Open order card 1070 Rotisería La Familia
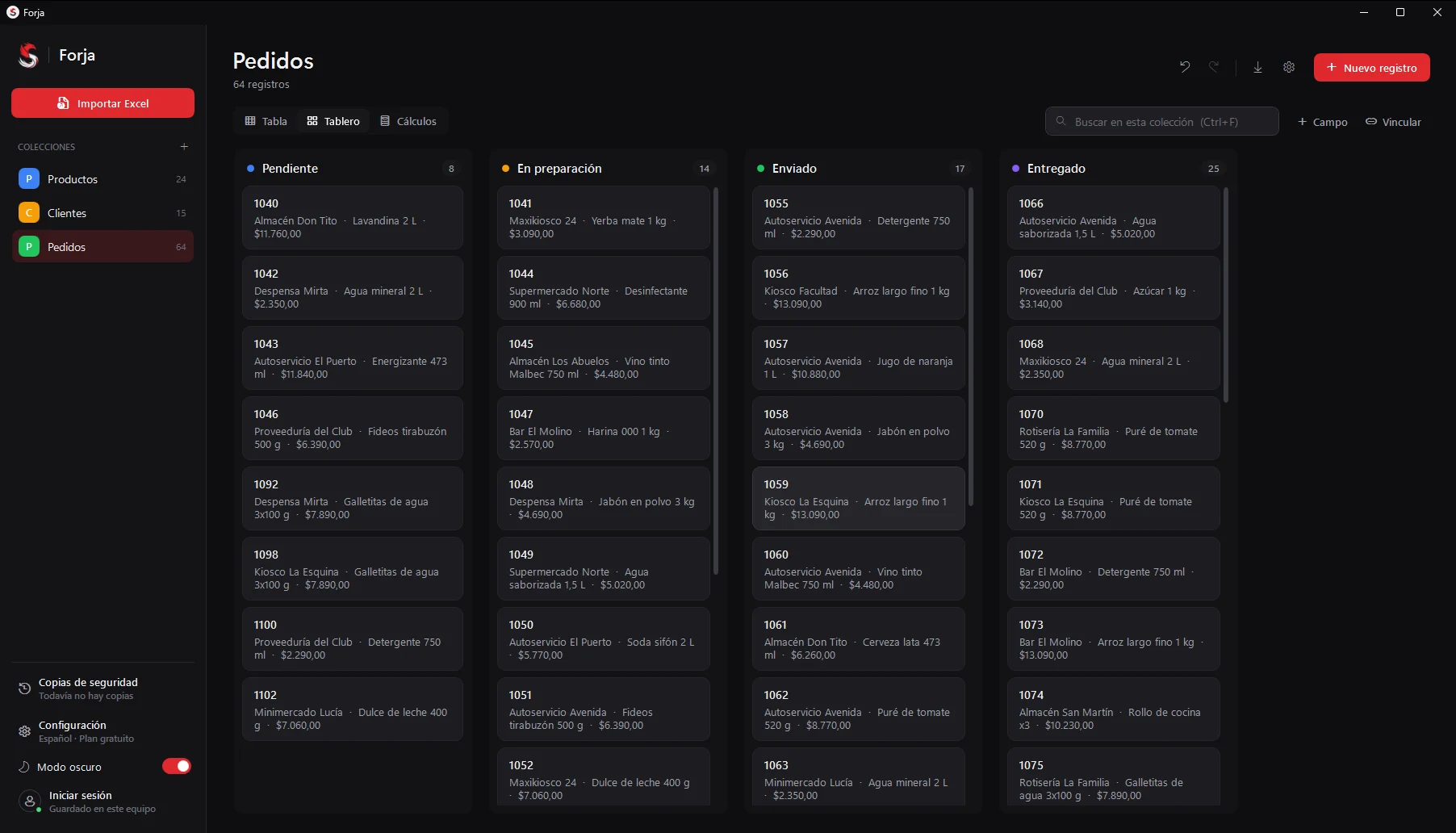 tap(1114, 429)
